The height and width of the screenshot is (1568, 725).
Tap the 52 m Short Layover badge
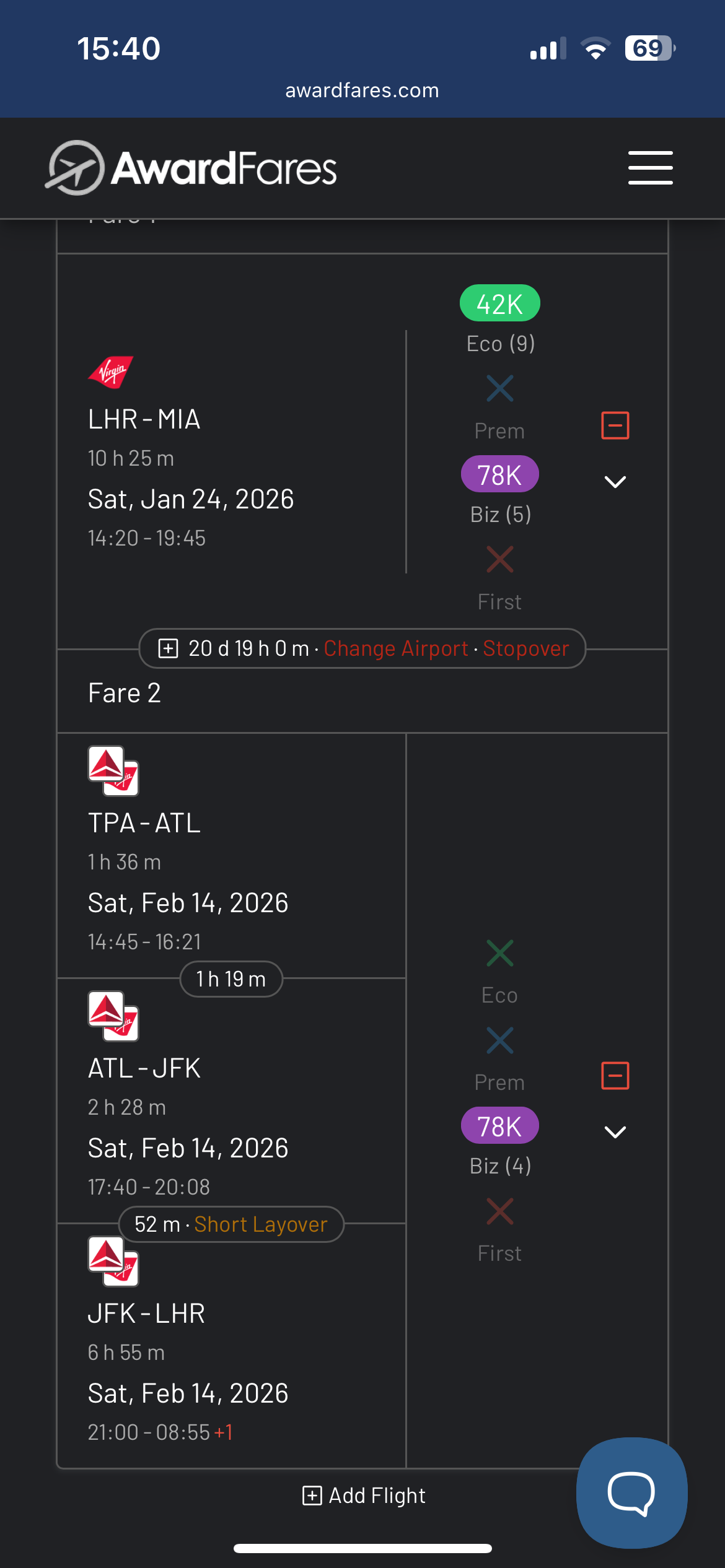[x=231, y=1224]
